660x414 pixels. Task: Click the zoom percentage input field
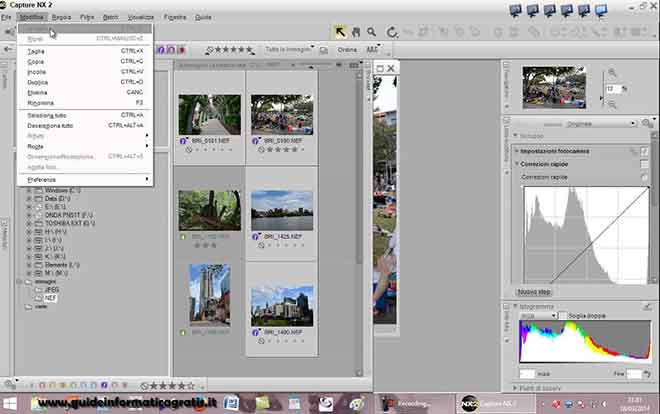(x=613, y=89)
